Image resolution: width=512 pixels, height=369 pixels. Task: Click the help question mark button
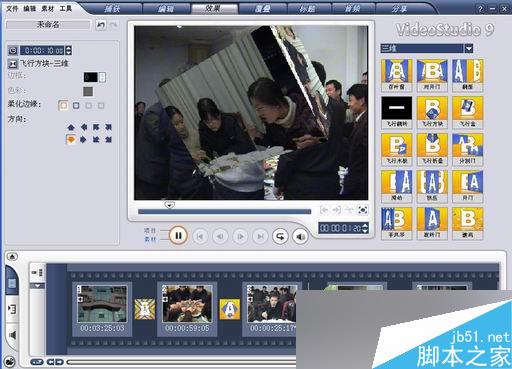pos(480,9)
